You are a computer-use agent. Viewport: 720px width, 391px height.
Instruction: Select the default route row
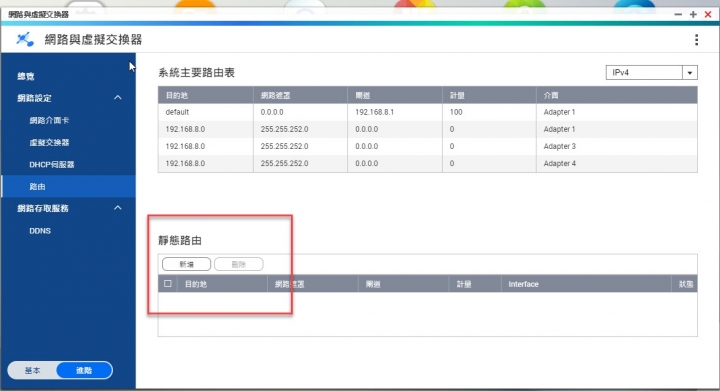(428, 112)
